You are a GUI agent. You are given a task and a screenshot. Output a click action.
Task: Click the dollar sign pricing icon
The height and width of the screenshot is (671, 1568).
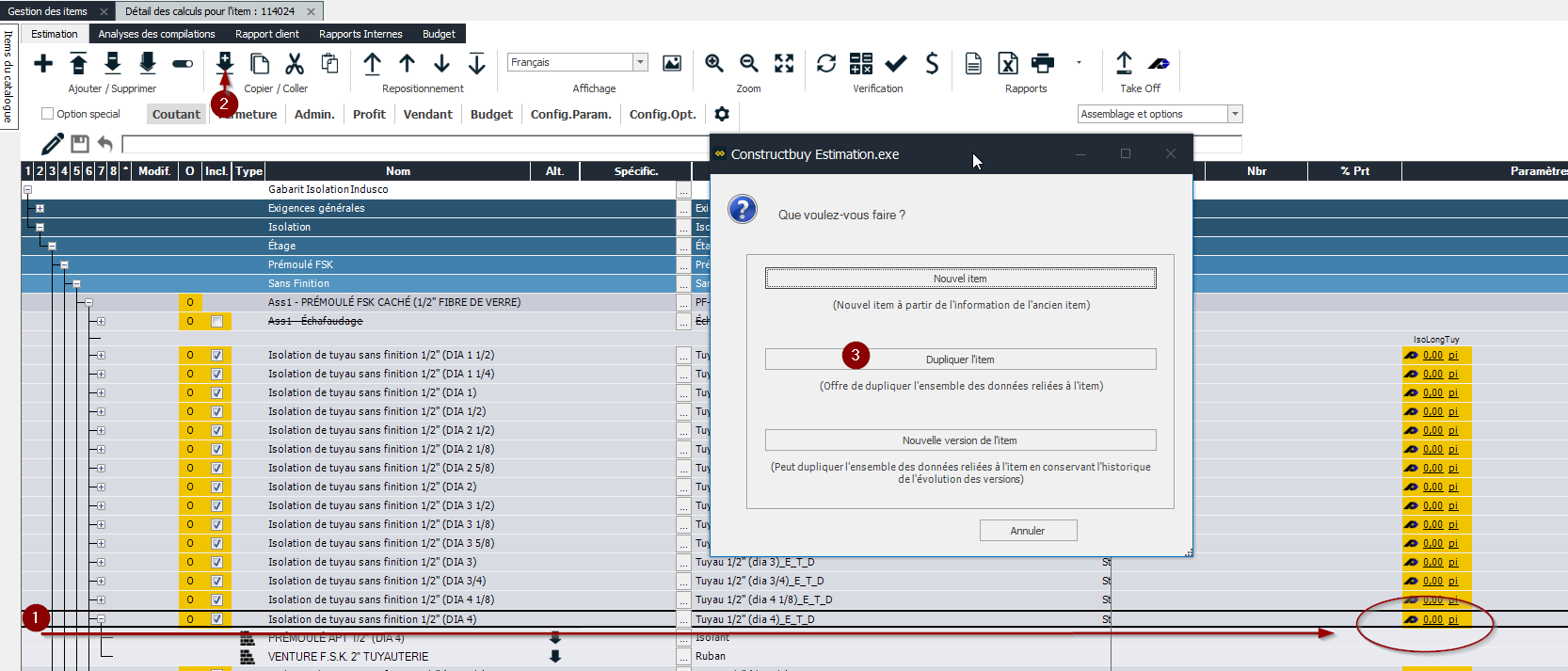932,63
